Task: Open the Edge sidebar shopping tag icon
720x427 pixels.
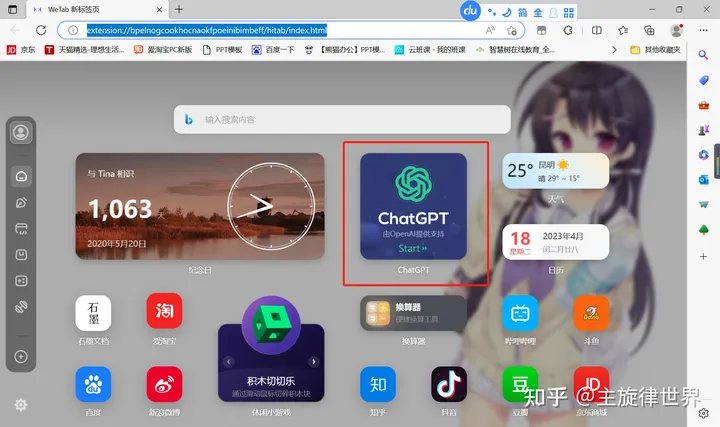Action: [x=703, y=80]
